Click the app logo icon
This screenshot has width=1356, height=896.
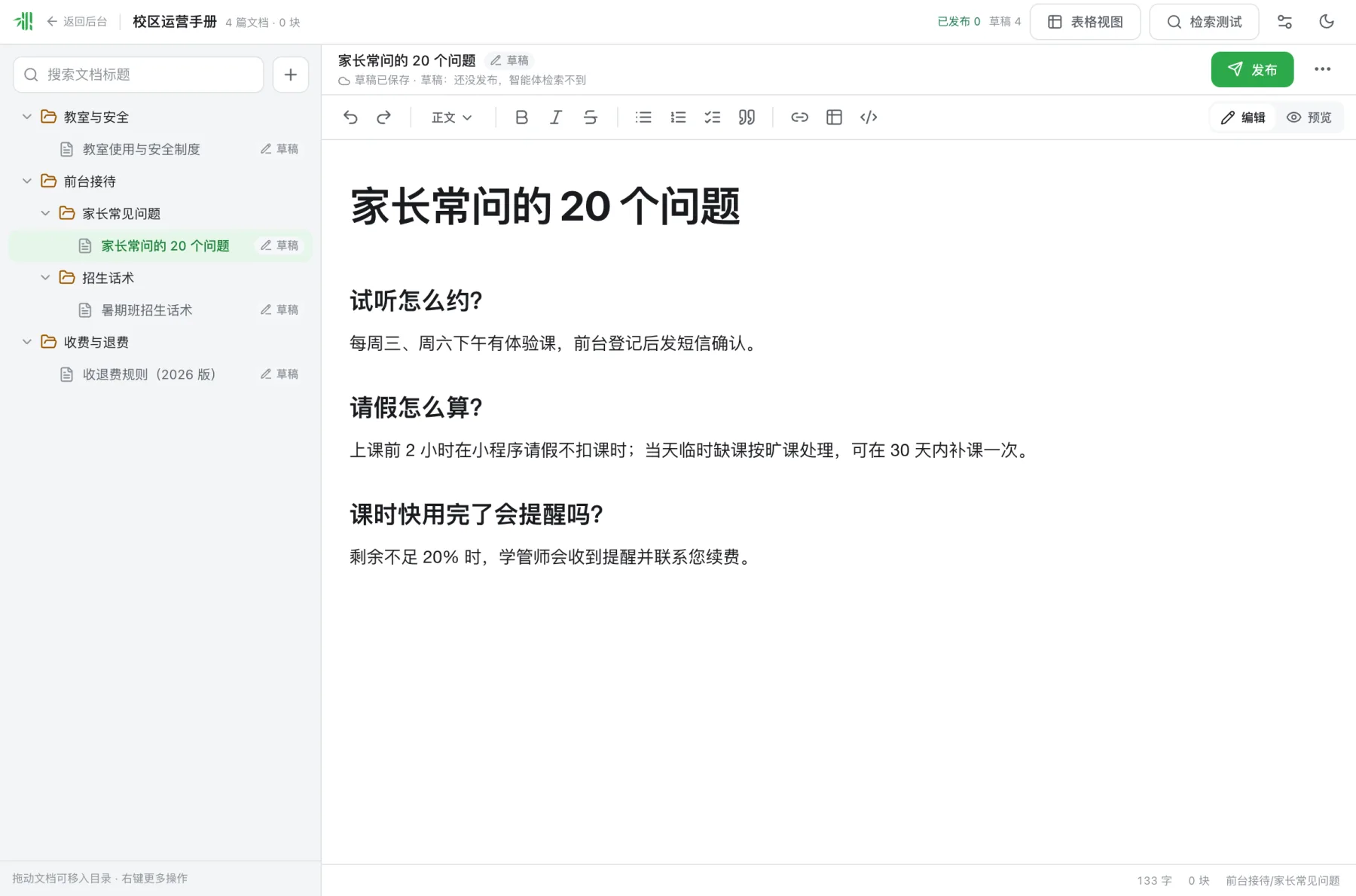pos(23,22)
